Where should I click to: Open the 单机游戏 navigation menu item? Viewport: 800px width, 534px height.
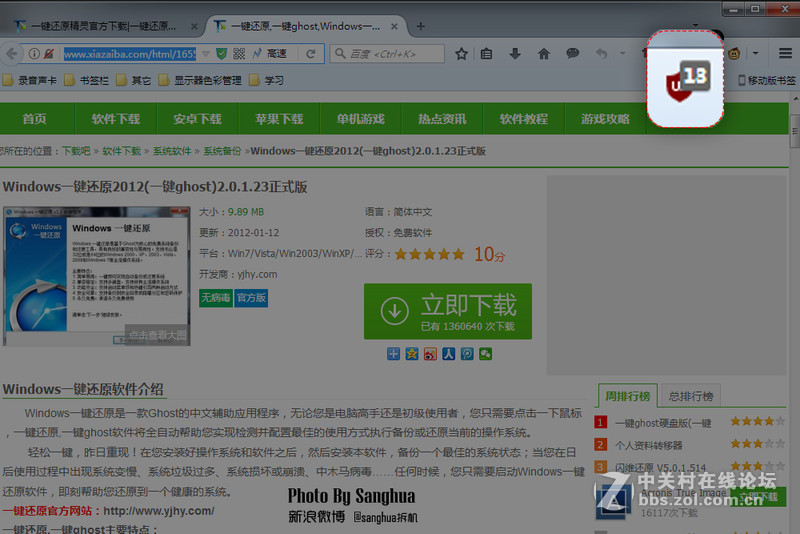click(361, 119)
